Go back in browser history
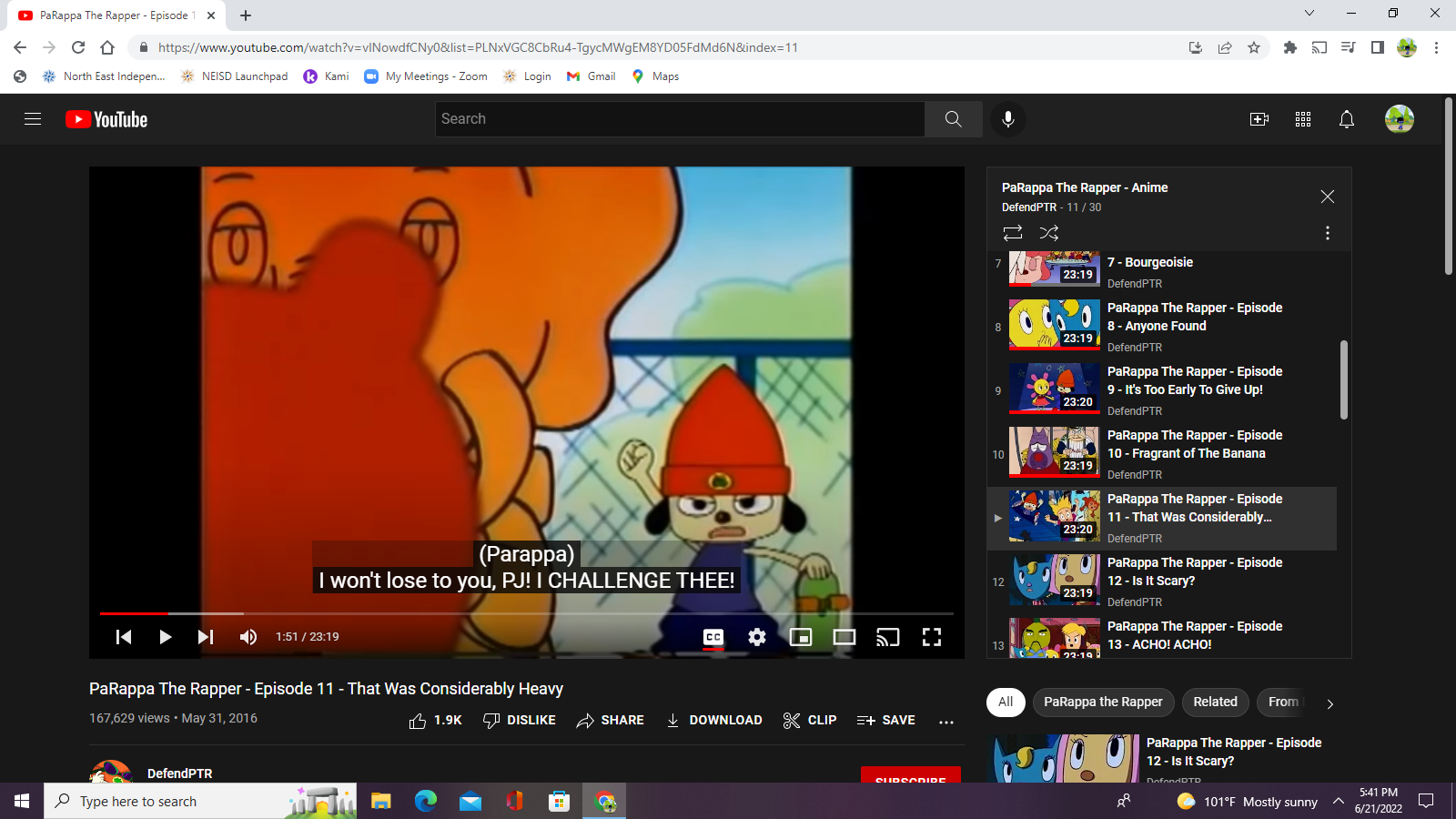The width and height of the screenshot is (1456, 819). (20, 47)
